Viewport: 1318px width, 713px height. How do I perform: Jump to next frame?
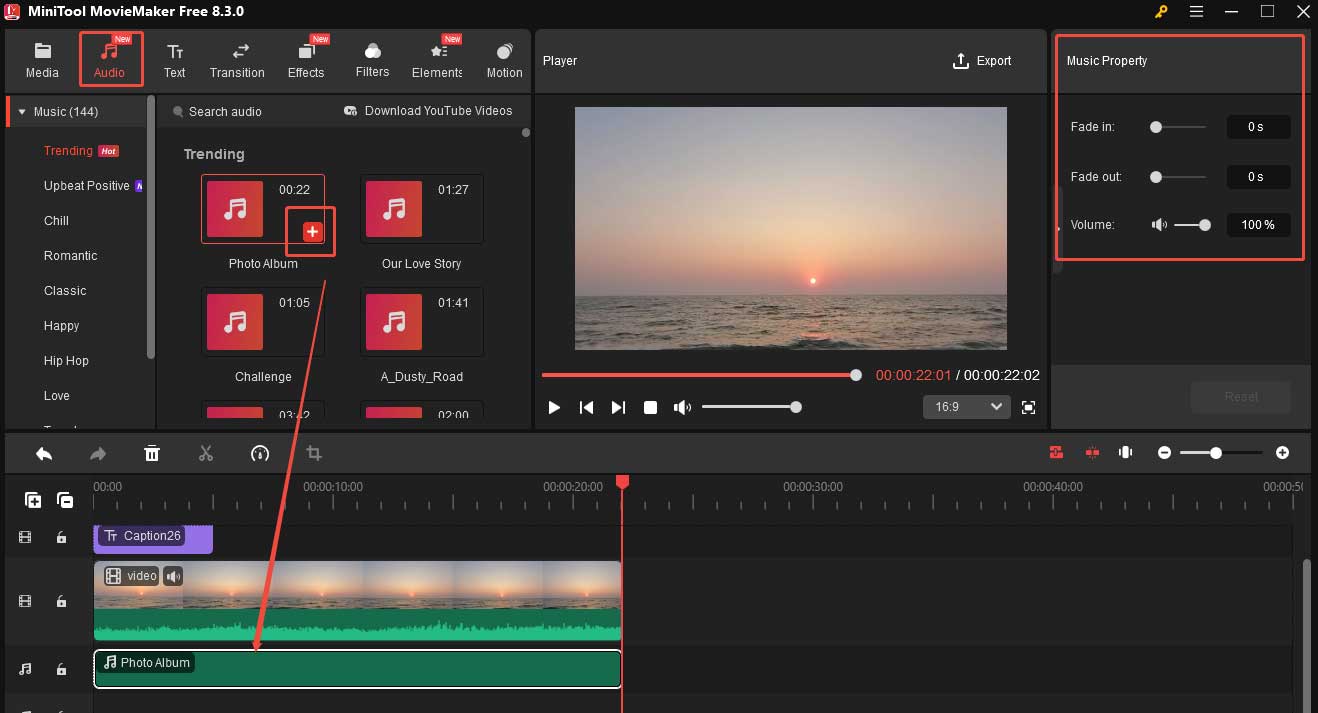(x=618, y=407)
